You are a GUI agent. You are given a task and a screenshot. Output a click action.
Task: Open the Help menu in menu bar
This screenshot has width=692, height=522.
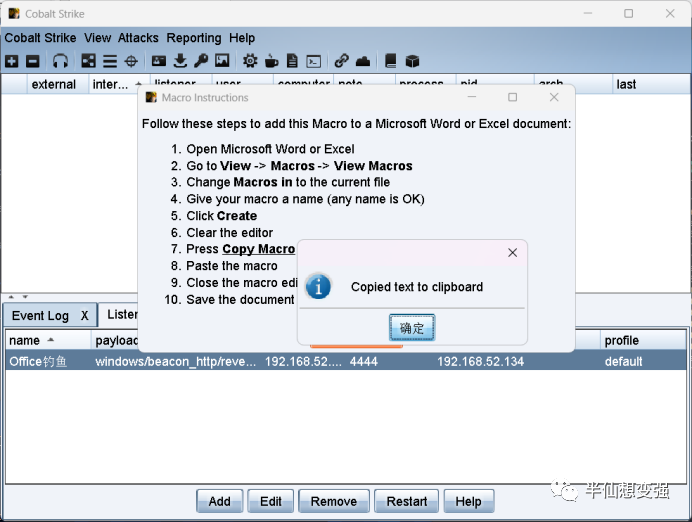coord(242,38)
